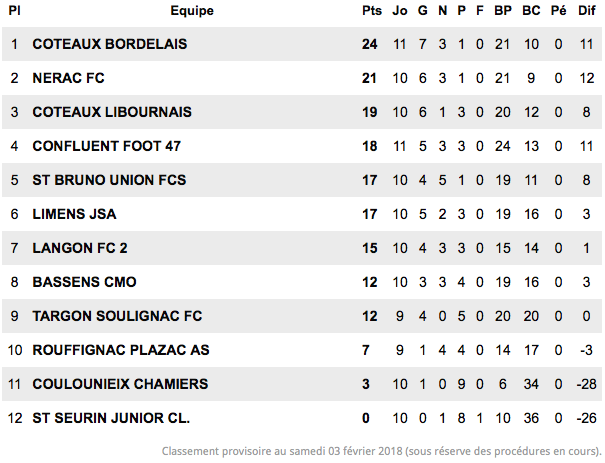The width and height of the screenshot is (605, 463).
Task: Click the BP column header
Action: click(x=503, y=11)
